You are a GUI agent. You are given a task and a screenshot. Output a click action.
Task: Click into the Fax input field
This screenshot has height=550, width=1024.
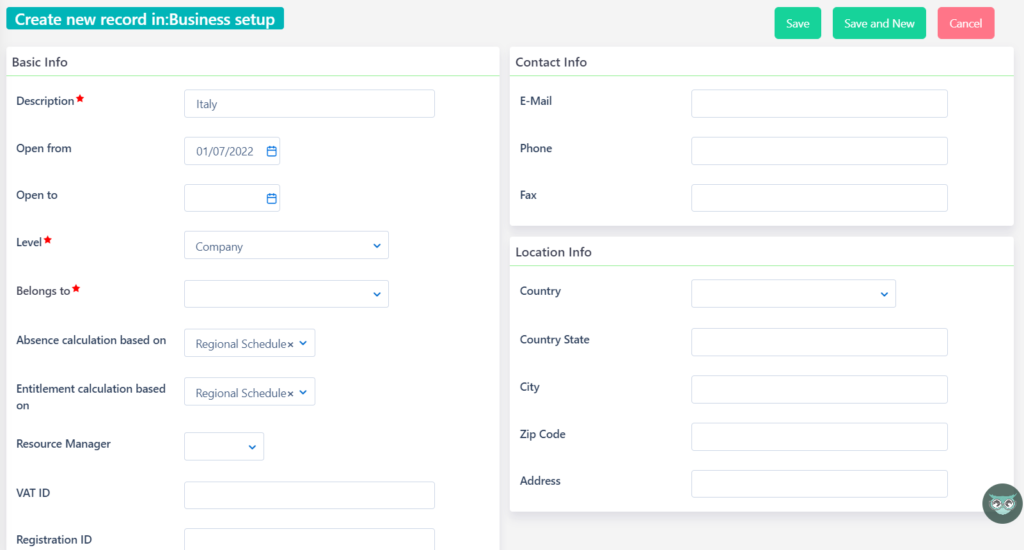click(820, 198)
